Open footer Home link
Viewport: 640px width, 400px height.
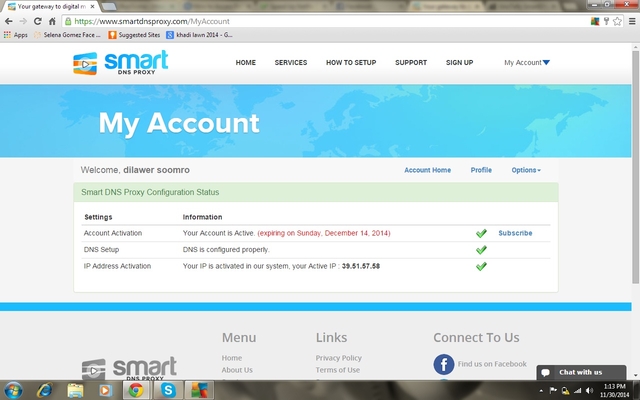click(232, 358)
